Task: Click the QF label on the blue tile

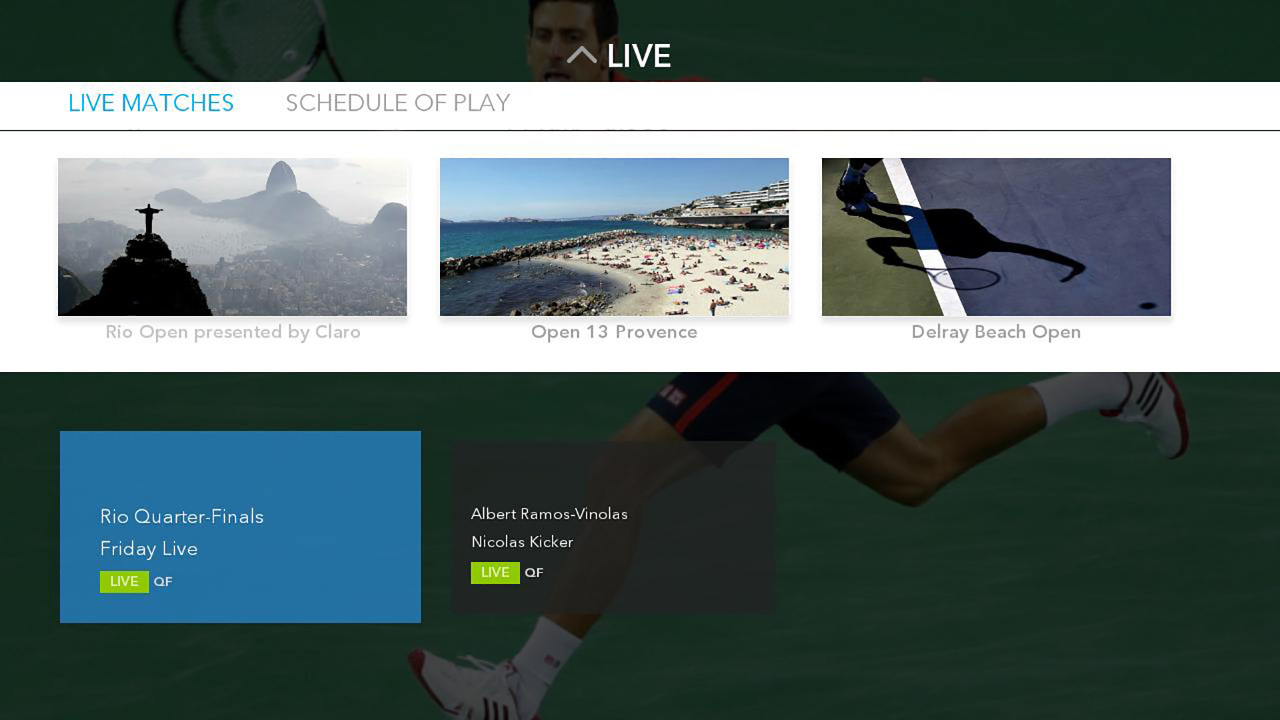Action: click(163, 582)
